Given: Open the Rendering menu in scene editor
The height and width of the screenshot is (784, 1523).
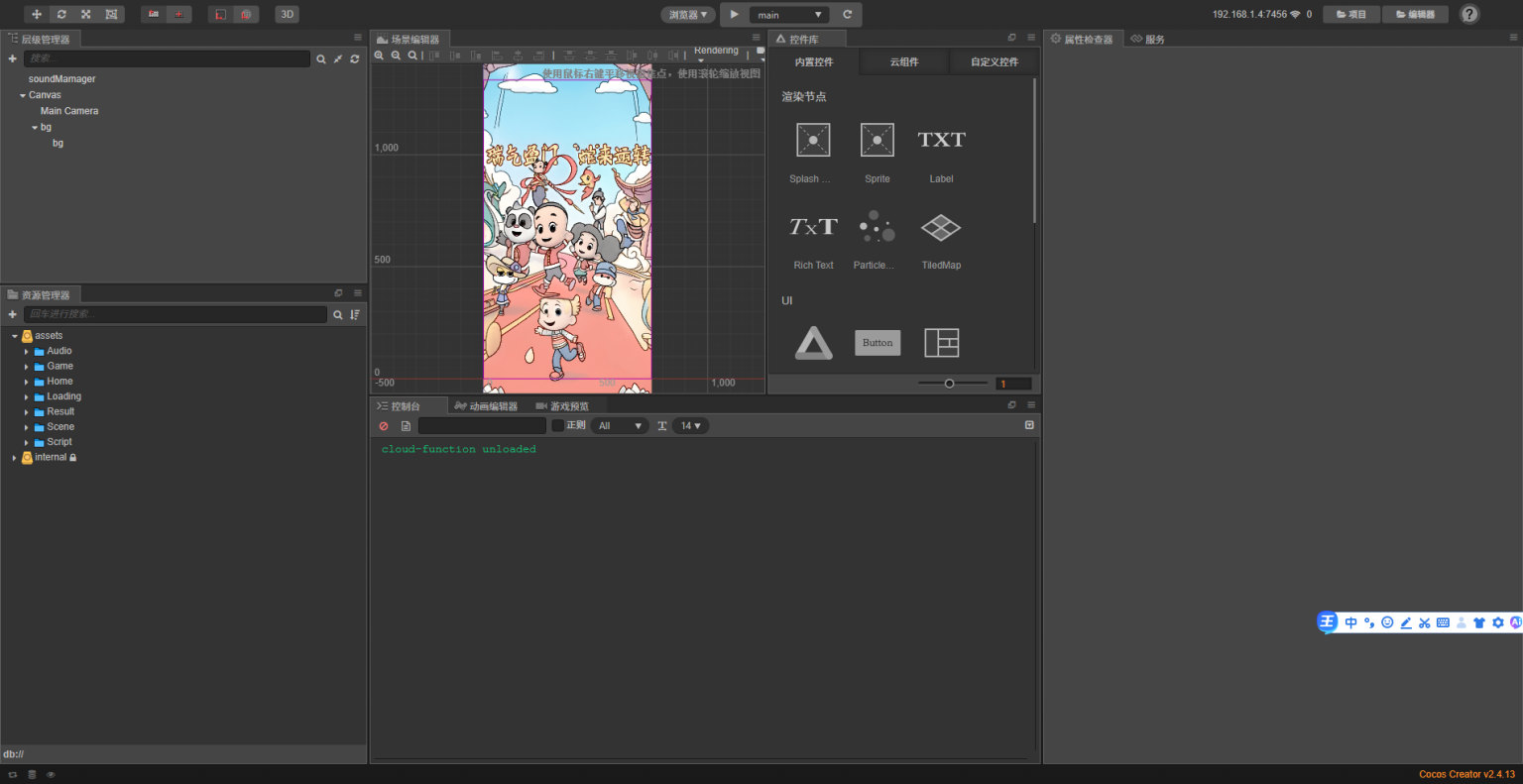Looking at the screenshot, I should pyautogui.click(x=716, y=53).
